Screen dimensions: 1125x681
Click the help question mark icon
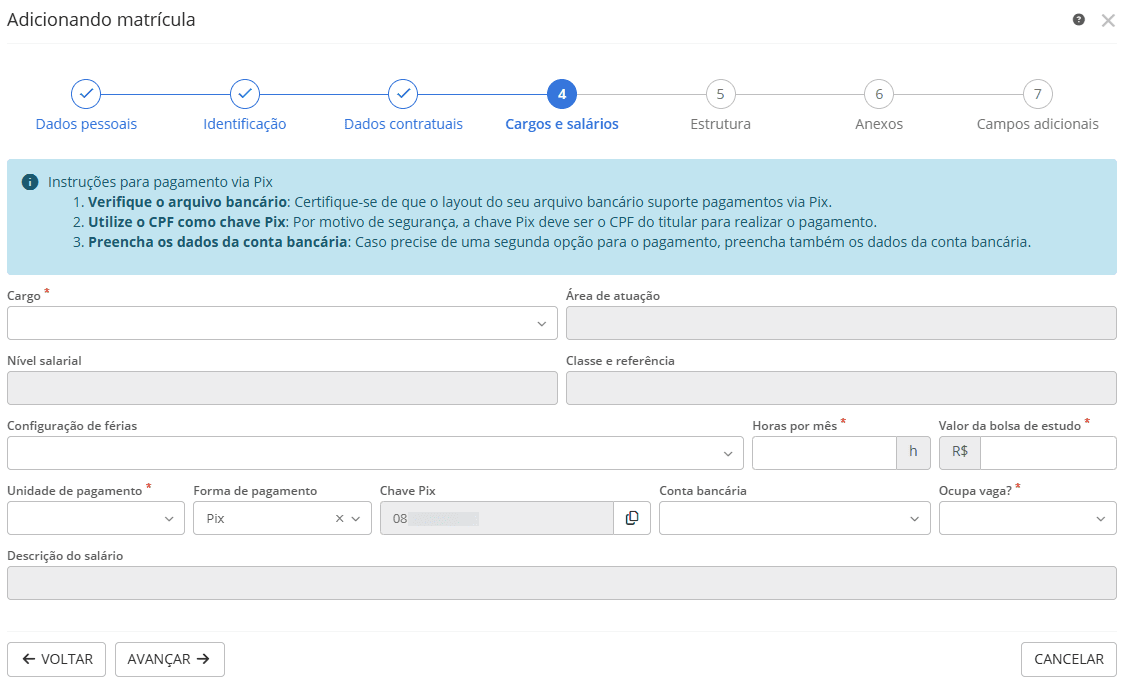(x=1079, y=20)
